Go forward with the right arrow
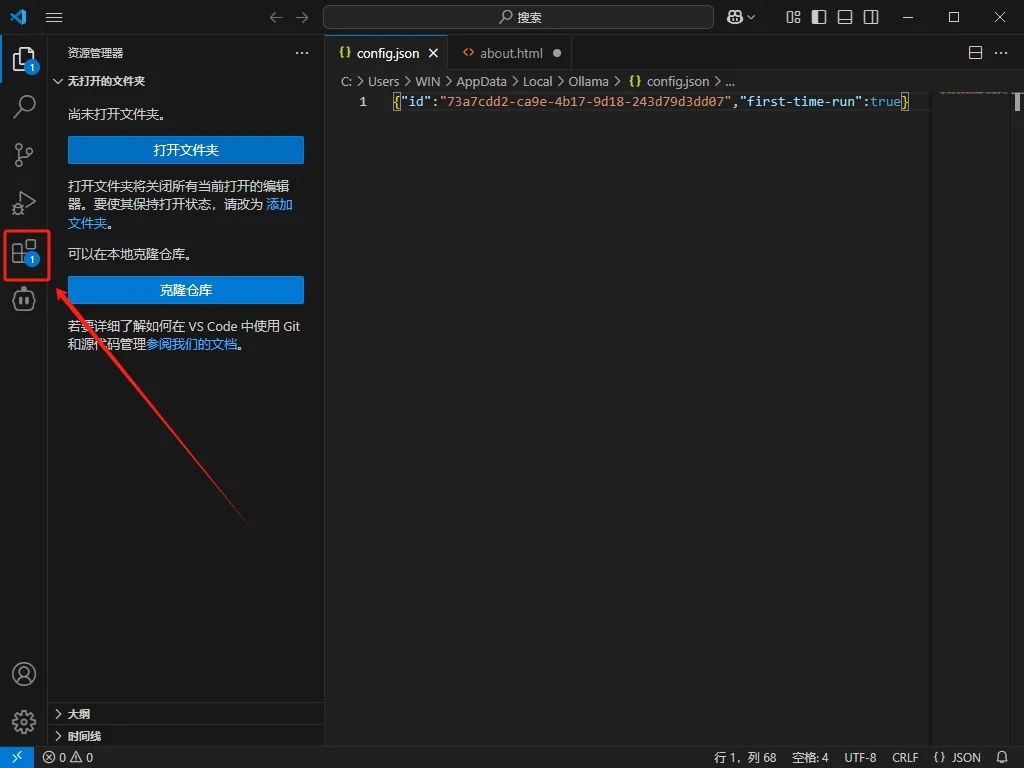 (302, 18)
